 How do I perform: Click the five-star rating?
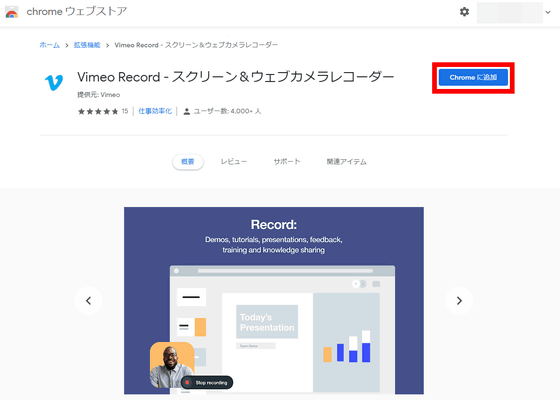(98, 111)
